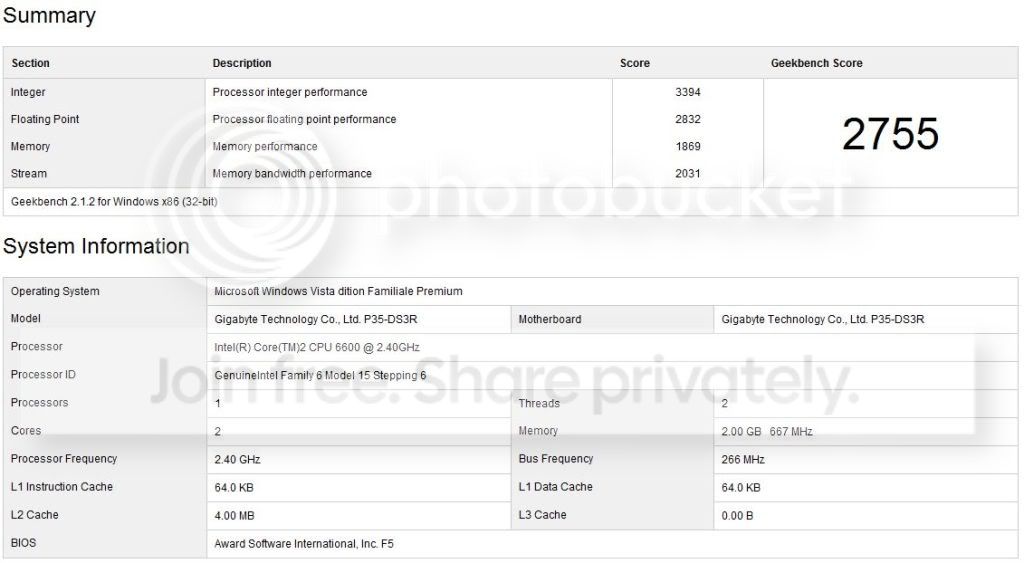
Task: Click the Motherboard value Gigabyte P35-DS3R
Action: [x=823, y=319]
